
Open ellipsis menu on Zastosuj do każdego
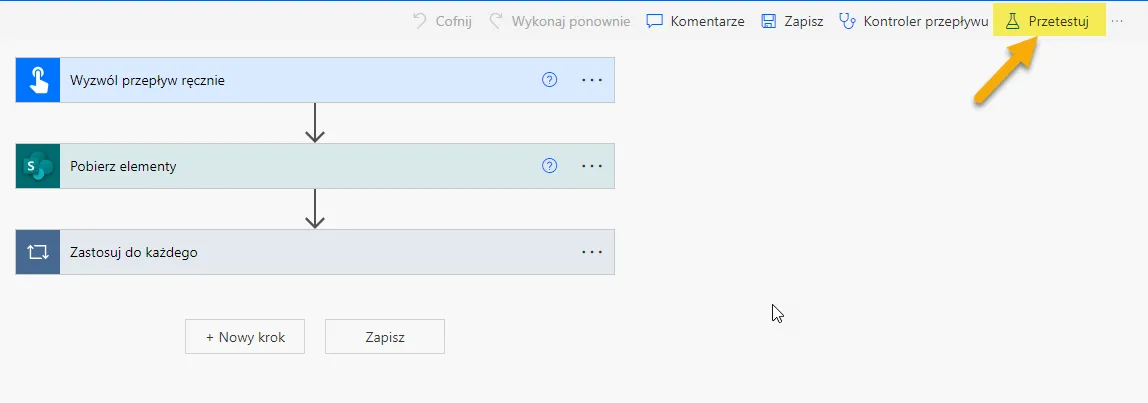coord(592,252)
